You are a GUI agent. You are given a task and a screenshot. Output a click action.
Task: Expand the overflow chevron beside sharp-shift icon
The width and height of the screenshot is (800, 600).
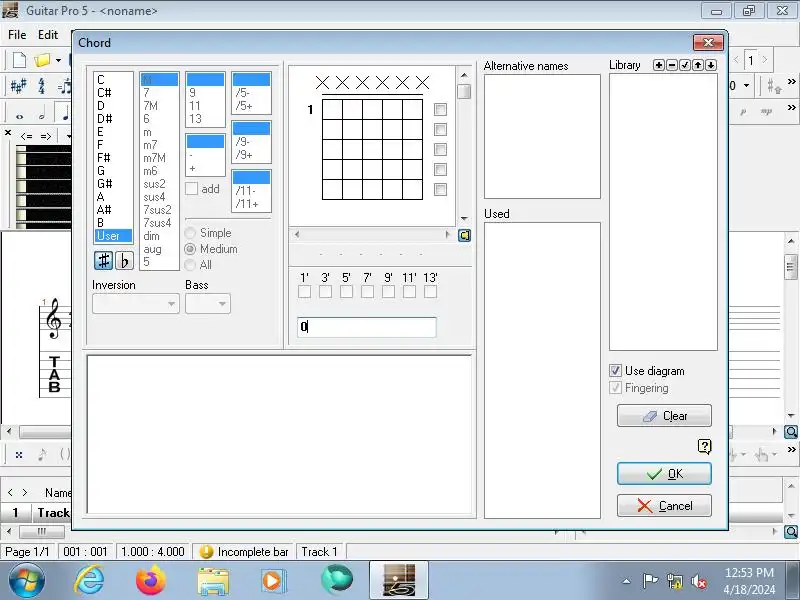tap(791, 82)
